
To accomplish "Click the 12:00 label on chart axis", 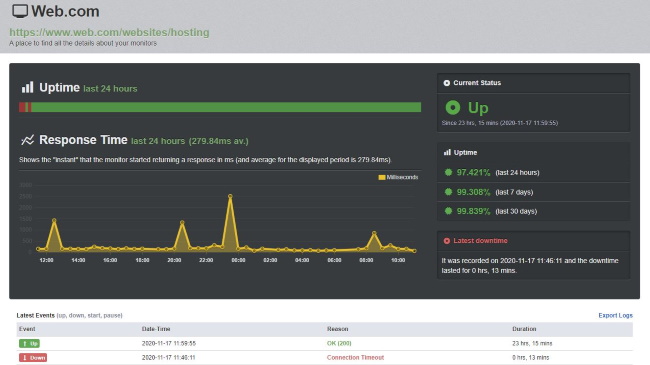I will pos(46,260).
